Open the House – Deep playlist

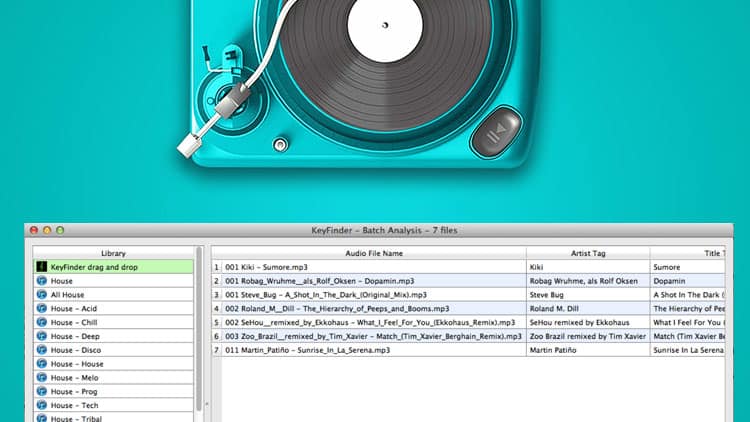click(113, 336)
